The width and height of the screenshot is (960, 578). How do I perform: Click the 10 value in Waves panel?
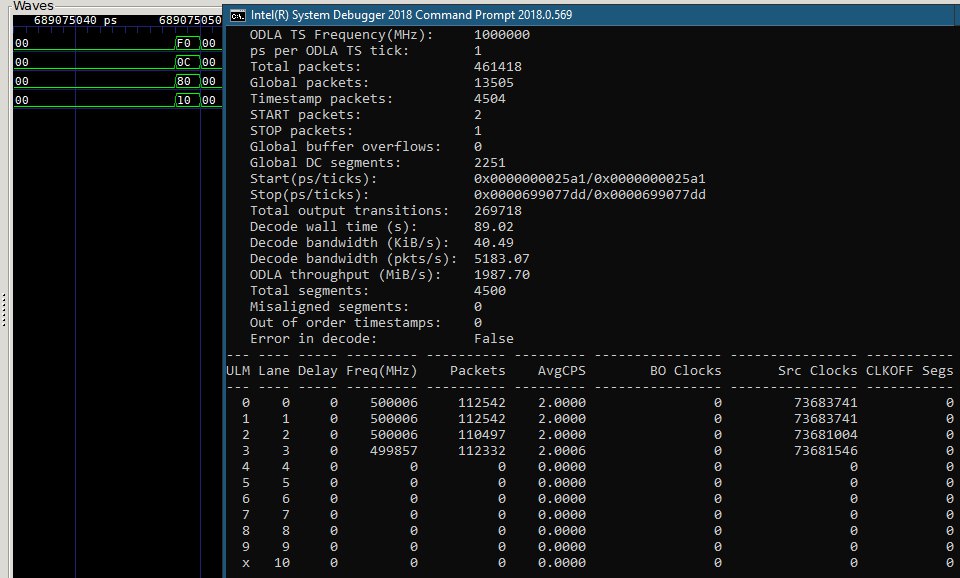(x=184, y=100)
